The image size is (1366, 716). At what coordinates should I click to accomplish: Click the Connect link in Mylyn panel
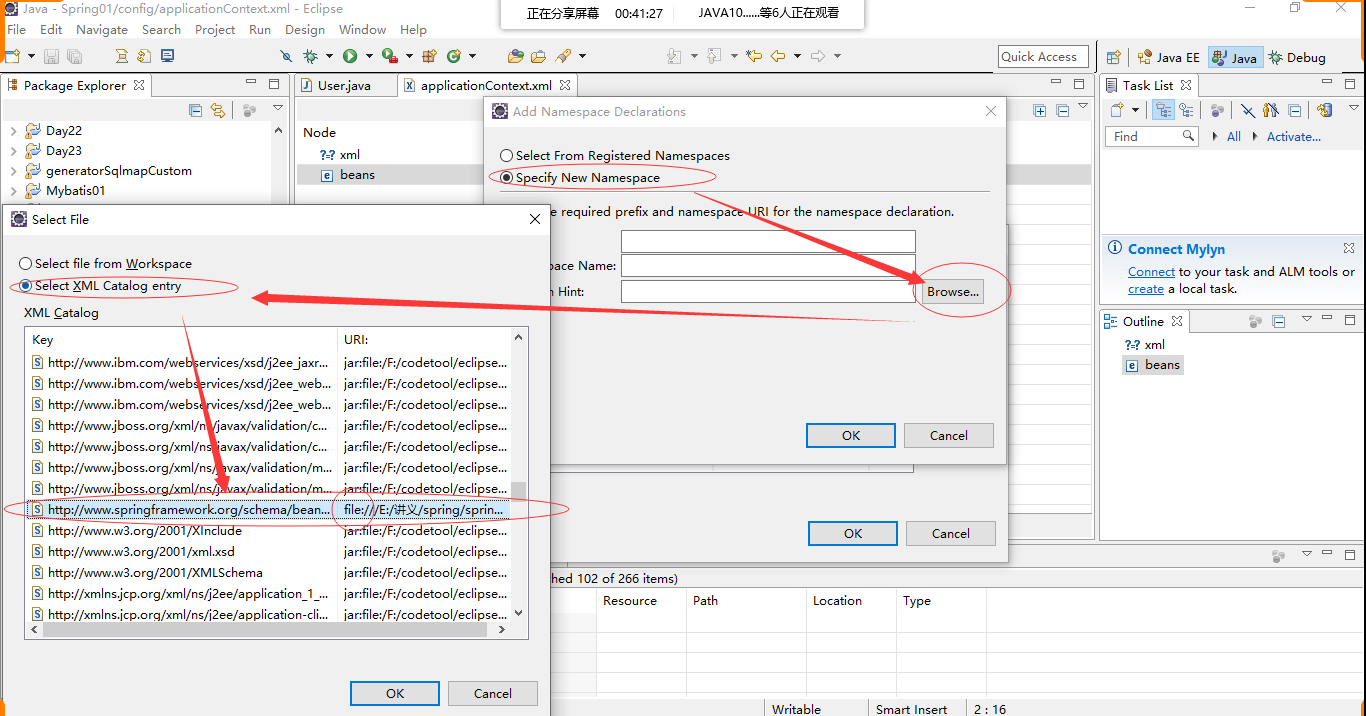(x=1151, y=272)
